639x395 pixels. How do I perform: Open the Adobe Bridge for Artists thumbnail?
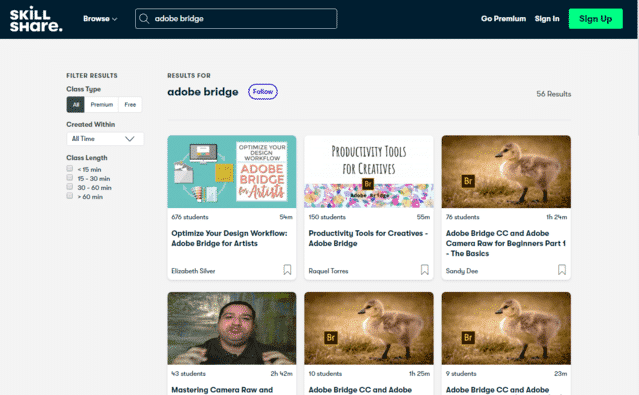pyautogui.click(x=231, y=172)
